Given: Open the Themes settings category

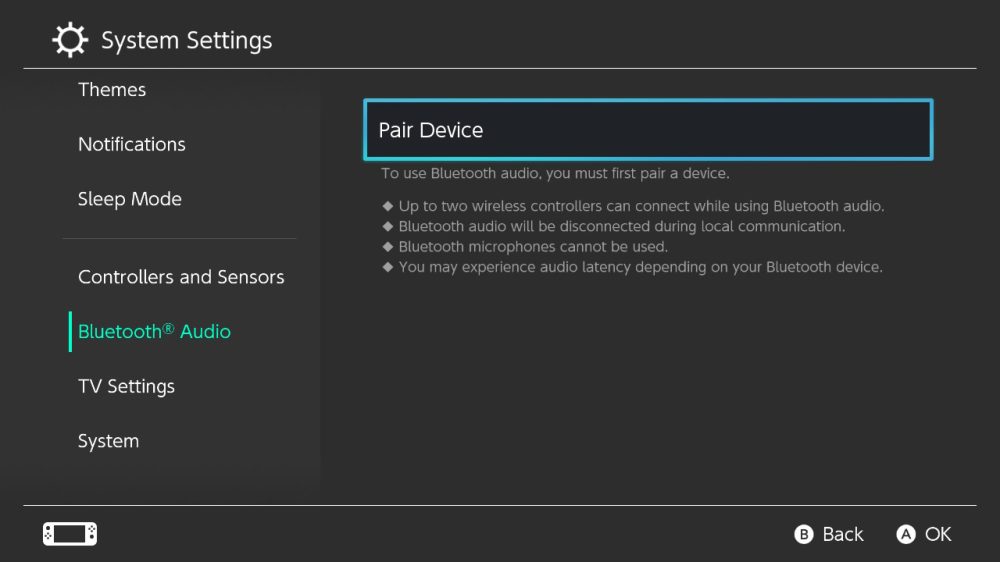Looking at the screenshot, I should tap(112, 90).
